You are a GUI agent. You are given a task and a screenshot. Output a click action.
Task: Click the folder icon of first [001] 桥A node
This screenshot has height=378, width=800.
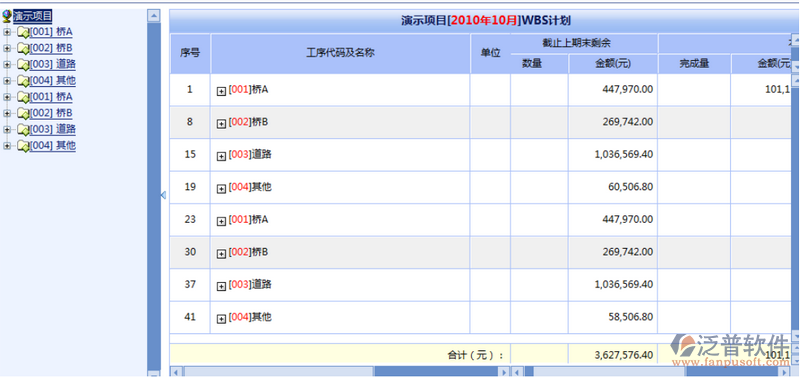[x=23, y=33]
